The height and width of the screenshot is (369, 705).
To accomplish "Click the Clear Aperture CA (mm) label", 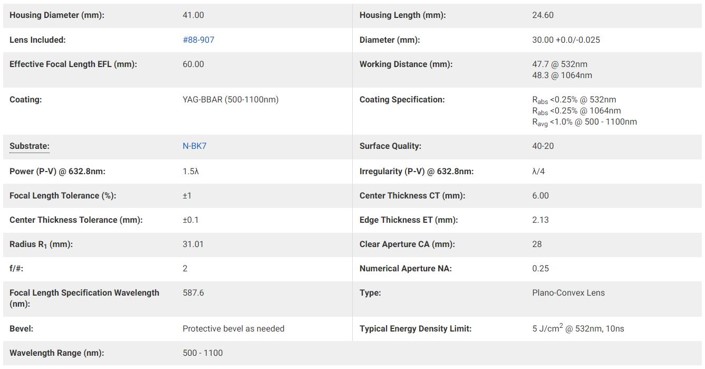I will (x=407, y=244).
